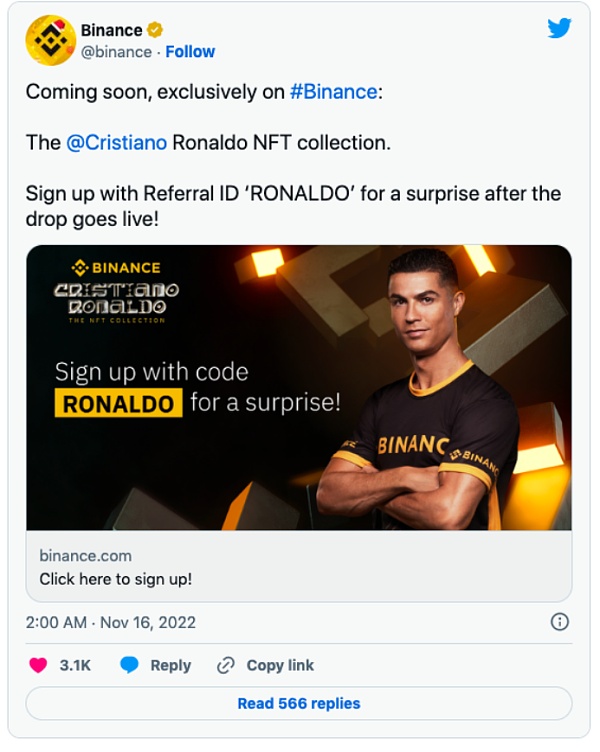Click 'Click here to sign up!' text
Viewport: 600px width, 752px height.
(115, 578)
